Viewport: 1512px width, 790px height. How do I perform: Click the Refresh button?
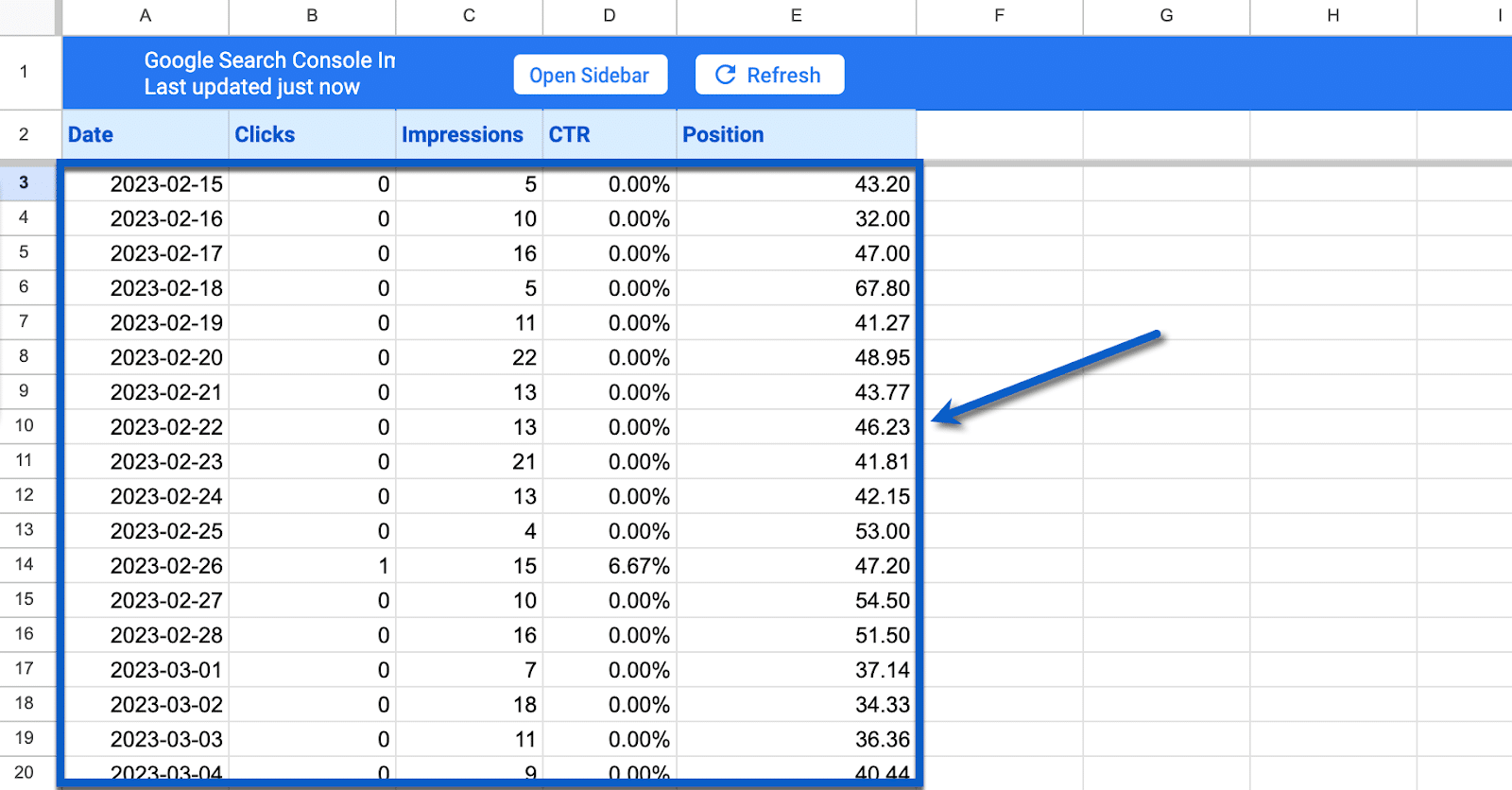pos(769,75)
